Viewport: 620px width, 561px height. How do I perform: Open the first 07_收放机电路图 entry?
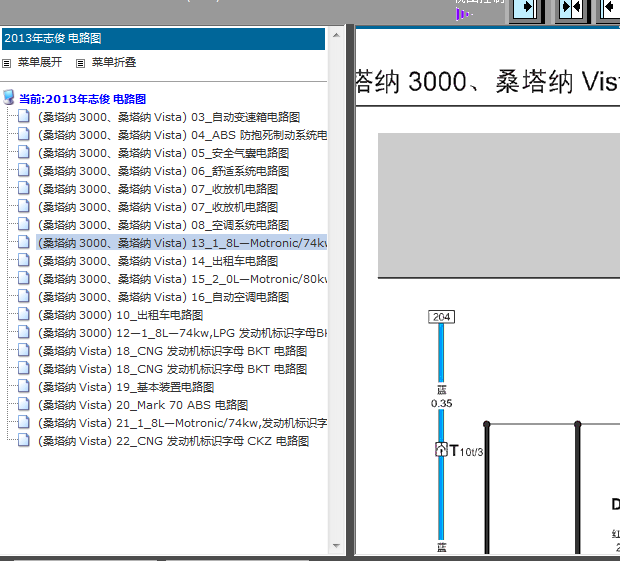[x=158, y=189]
